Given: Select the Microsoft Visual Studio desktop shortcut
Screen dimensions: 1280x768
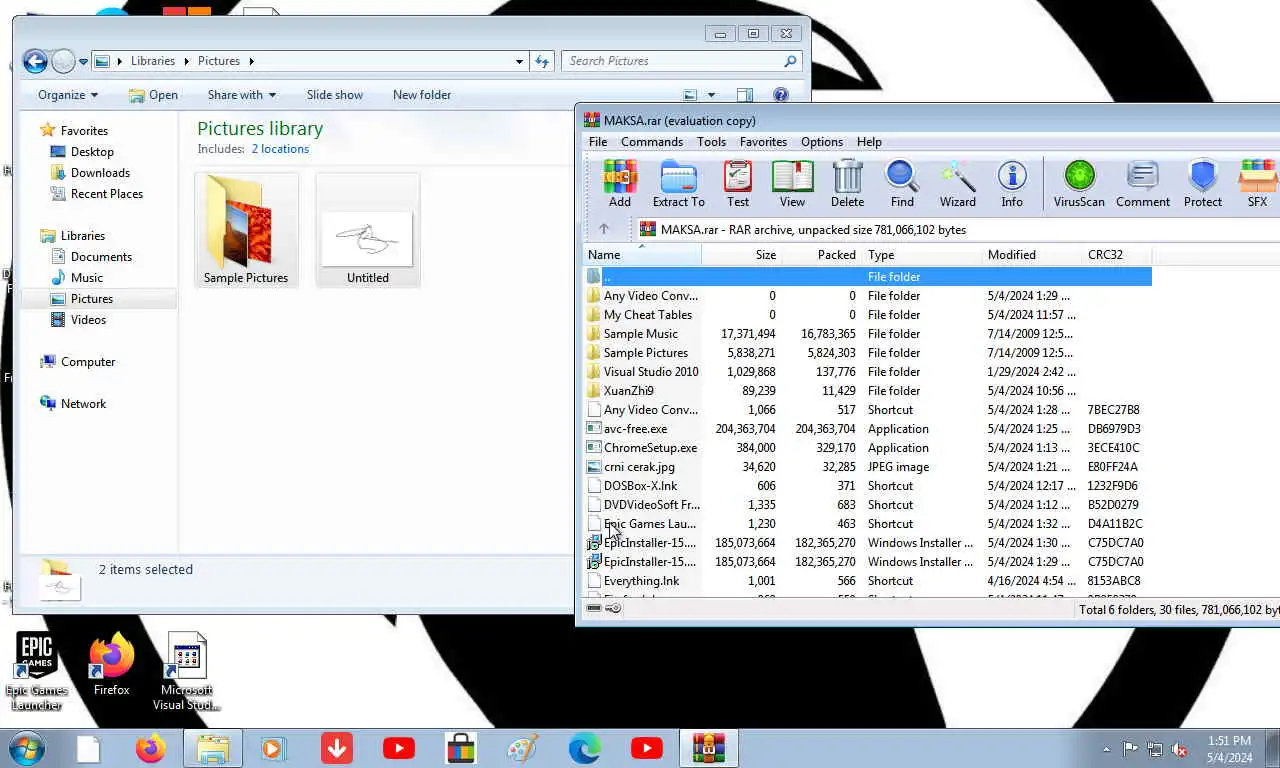Looking at the screenshot, I should pyautogui.click(x=187, y=671).
